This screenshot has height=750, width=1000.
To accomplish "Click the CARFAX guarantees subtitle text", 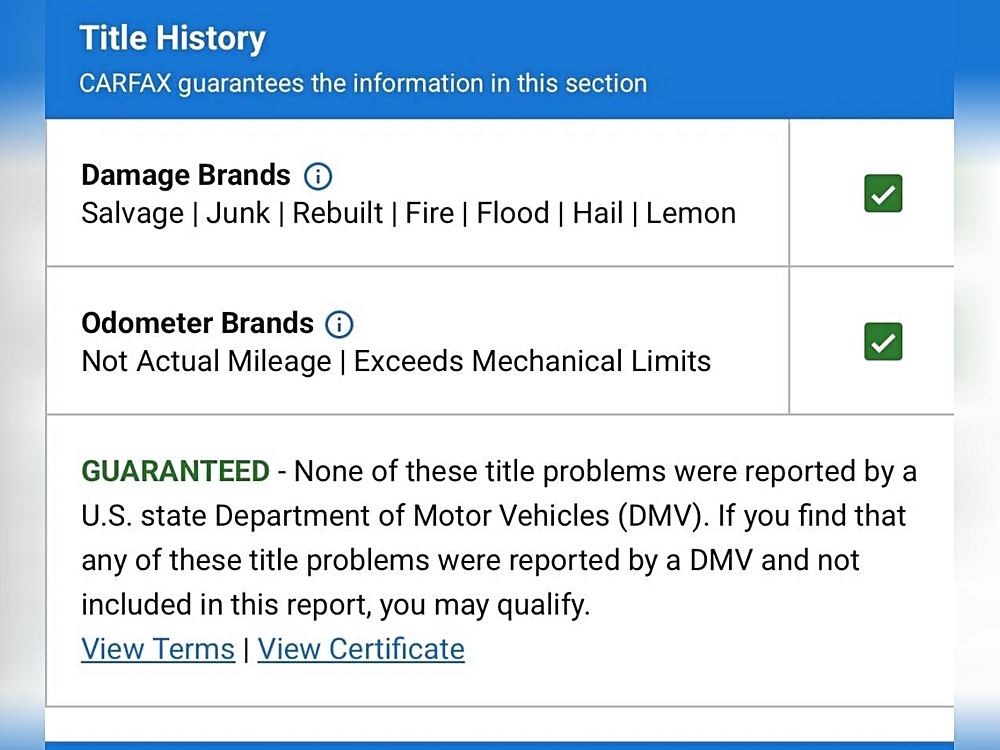I will click(x=363, y=83).
